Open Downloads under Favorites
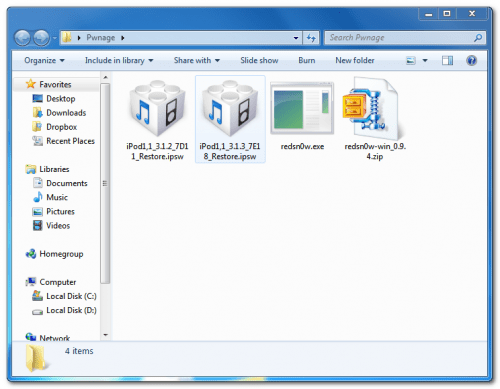Viewport: 500px width, 389px height. (x=66, y=113)
